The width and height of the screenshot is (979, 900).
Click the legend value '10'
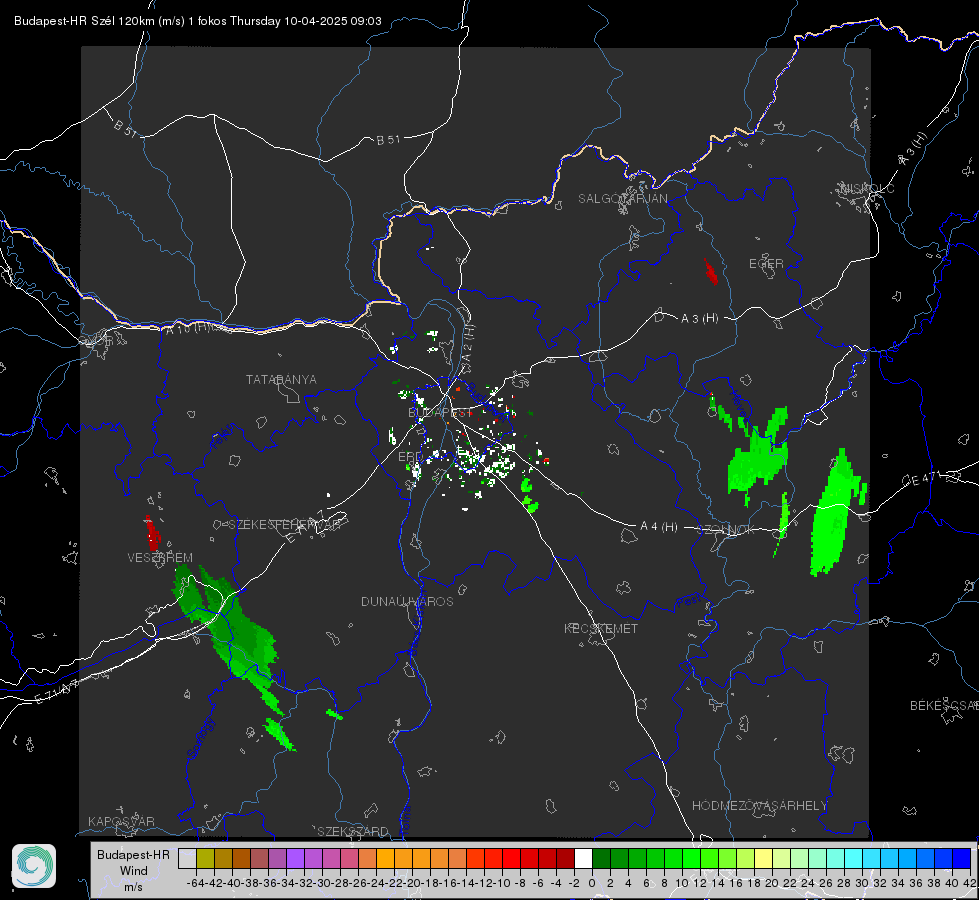[682, 883]
